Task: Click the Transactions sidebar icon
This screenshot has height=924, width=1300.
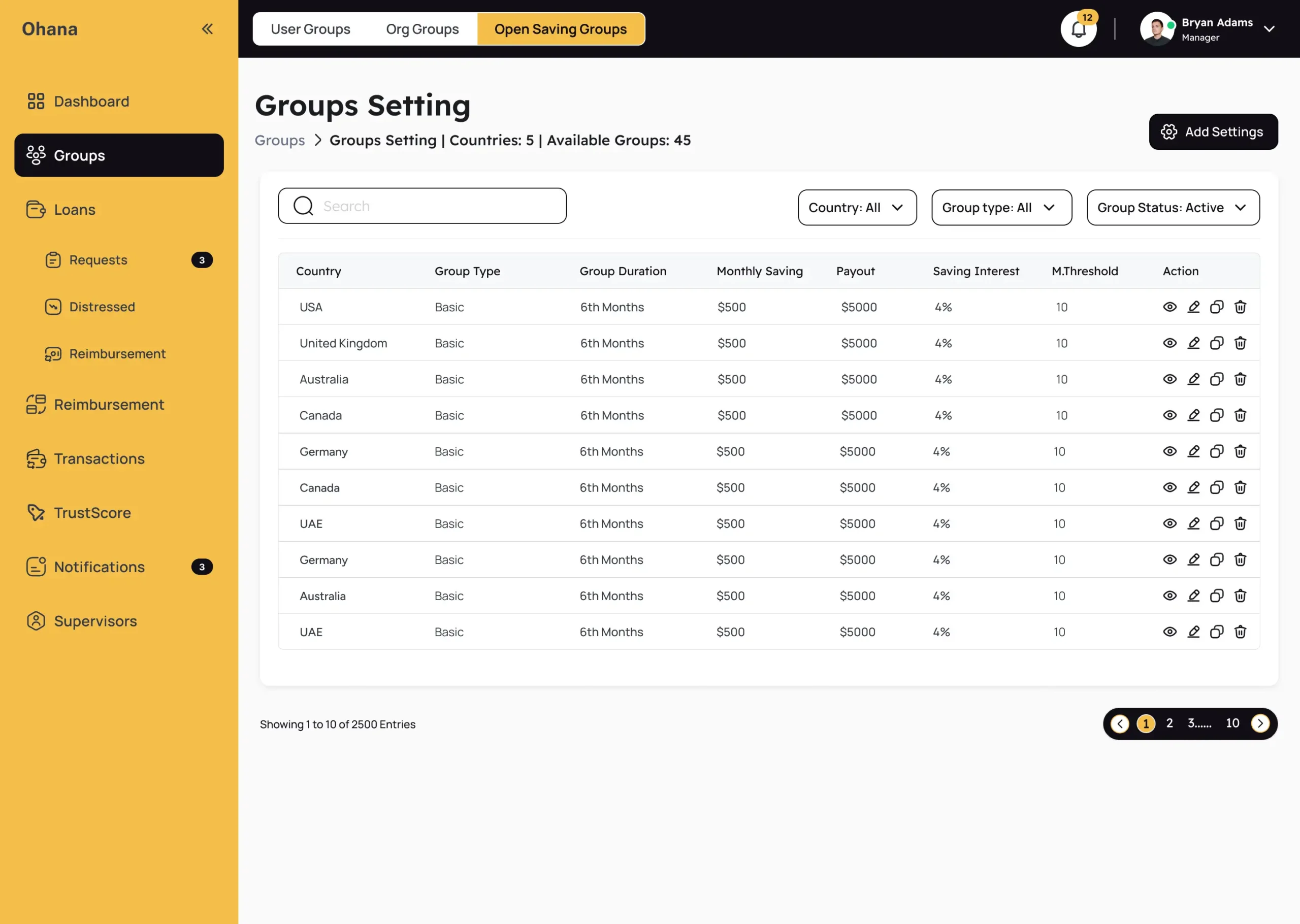Action: [36, 458]
